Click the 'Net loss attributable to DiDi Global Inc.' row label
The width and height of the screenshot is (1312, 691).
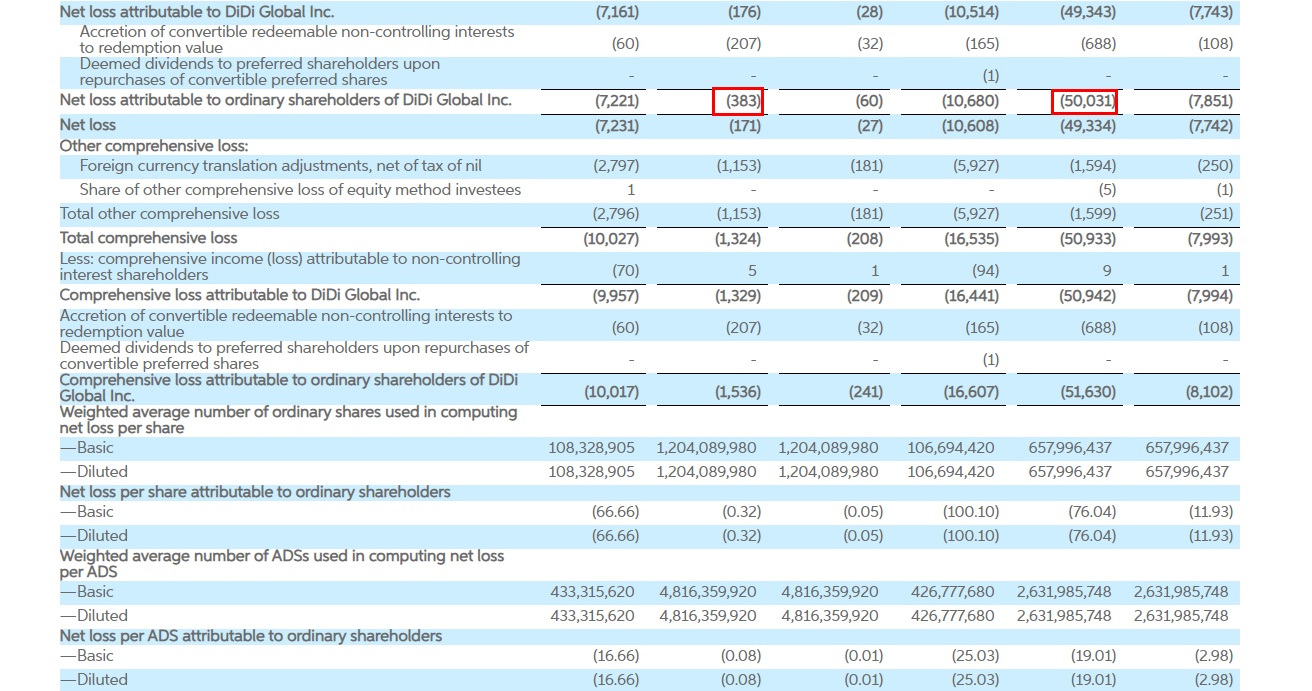tap(197, 12)
